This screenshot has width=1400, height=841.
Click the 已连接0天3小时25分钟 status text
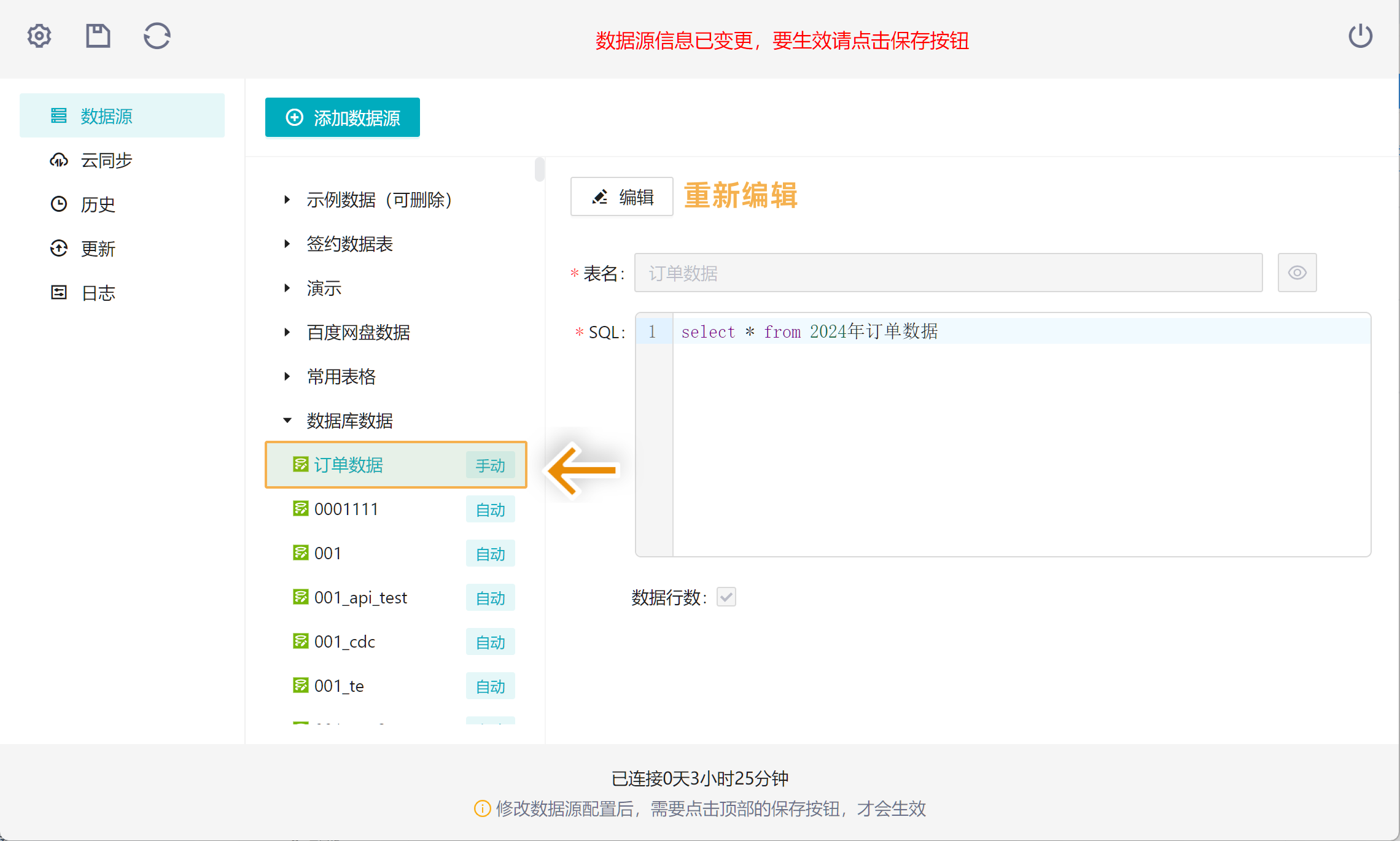(700, 778)
